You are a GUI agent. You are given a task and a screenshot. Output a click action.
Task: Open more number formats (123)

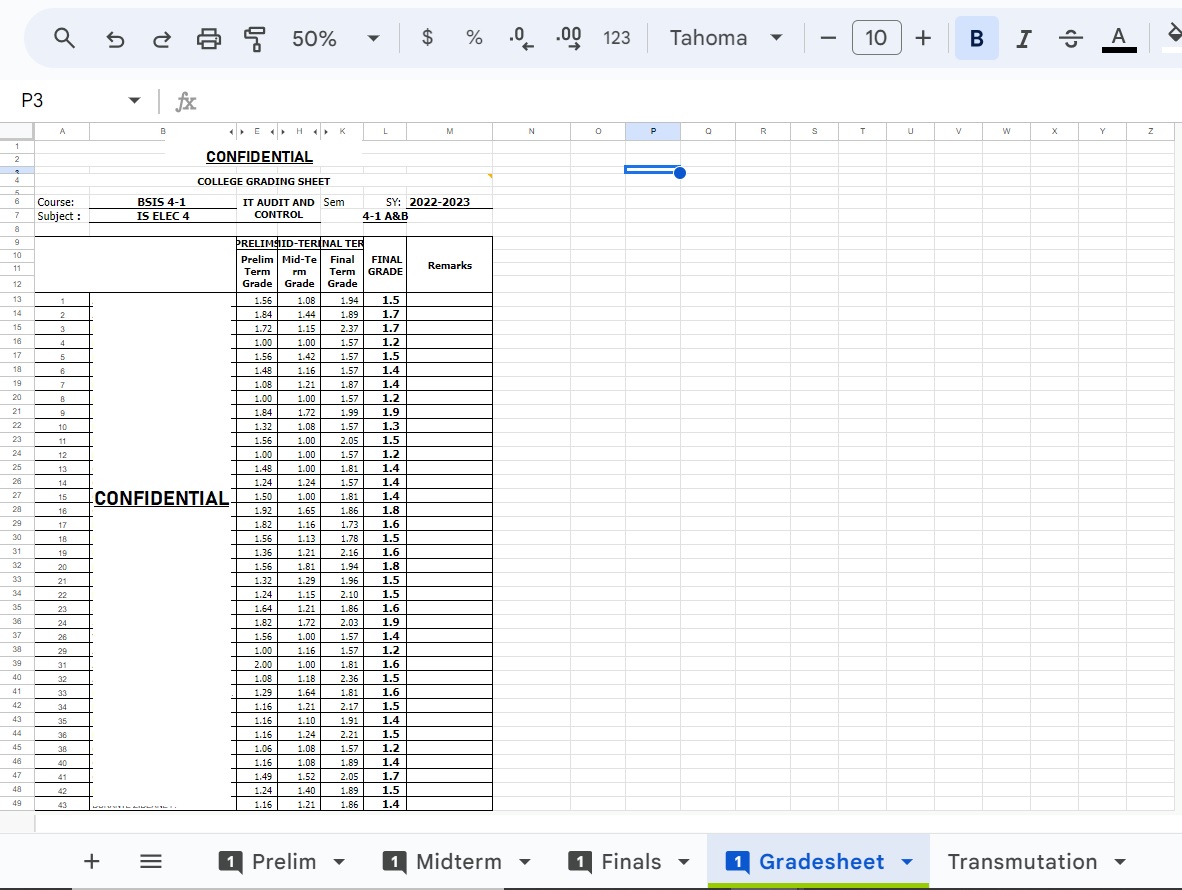click(617, 38)
